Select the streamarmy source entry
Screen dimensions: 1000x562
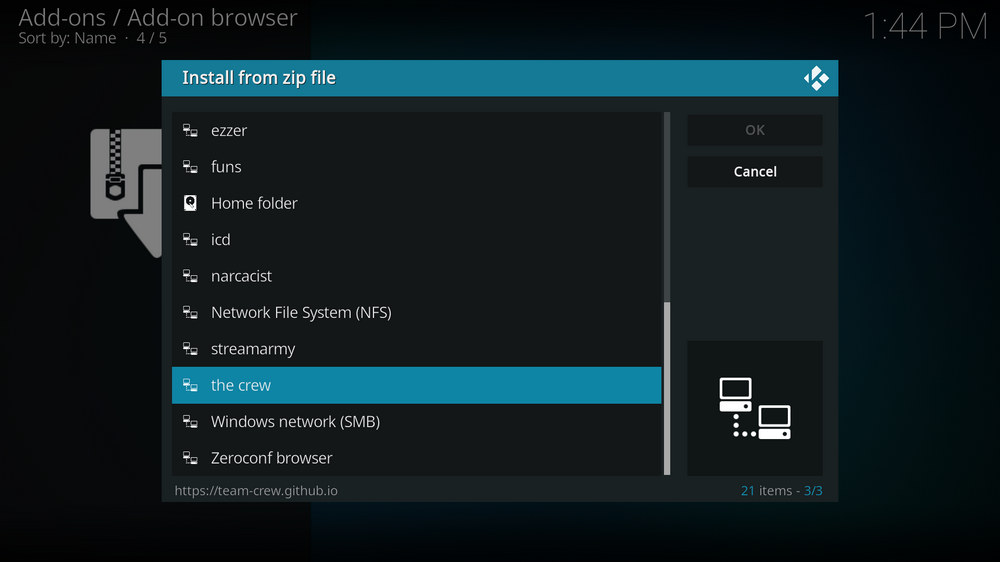click(x=253, y=349)
